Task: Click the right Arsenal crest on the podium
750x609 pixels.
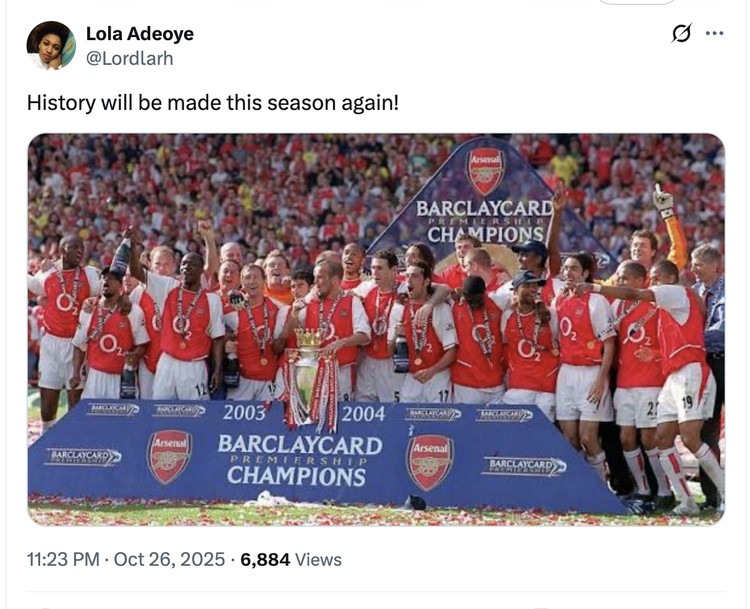Action: click(x=429, y=461)
